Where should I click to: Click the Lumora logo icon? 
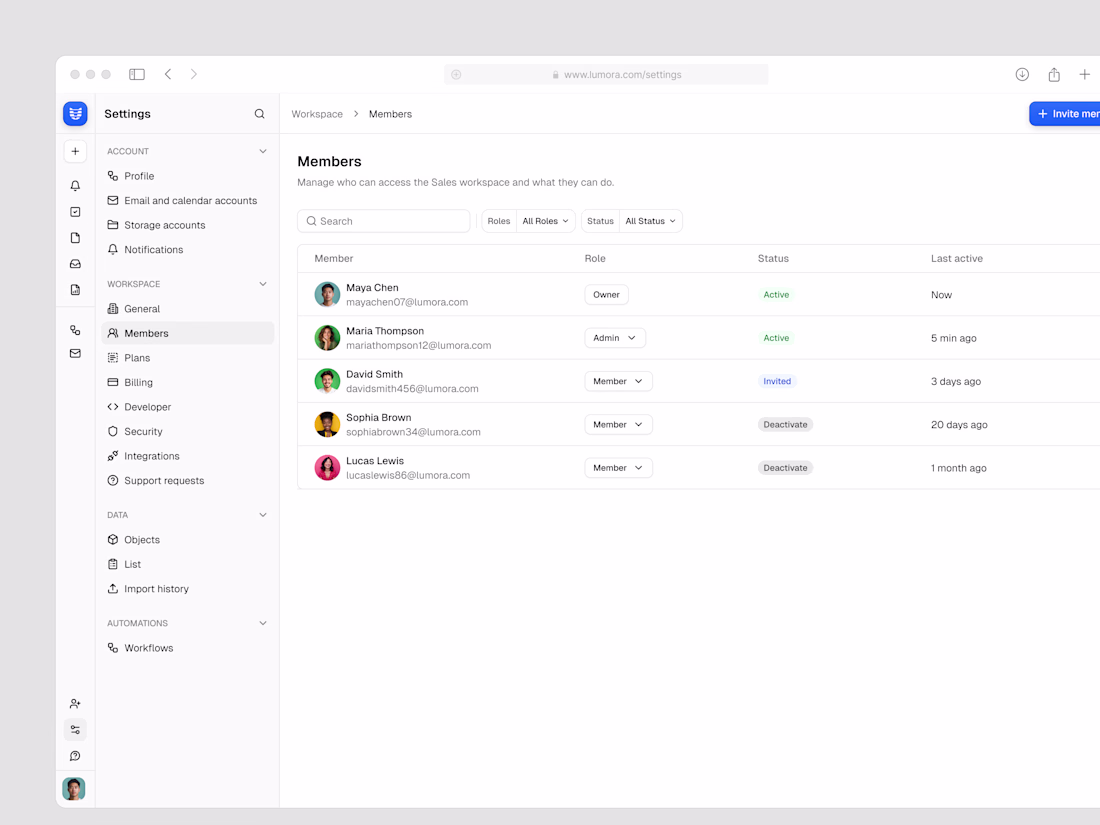(75, 114)
